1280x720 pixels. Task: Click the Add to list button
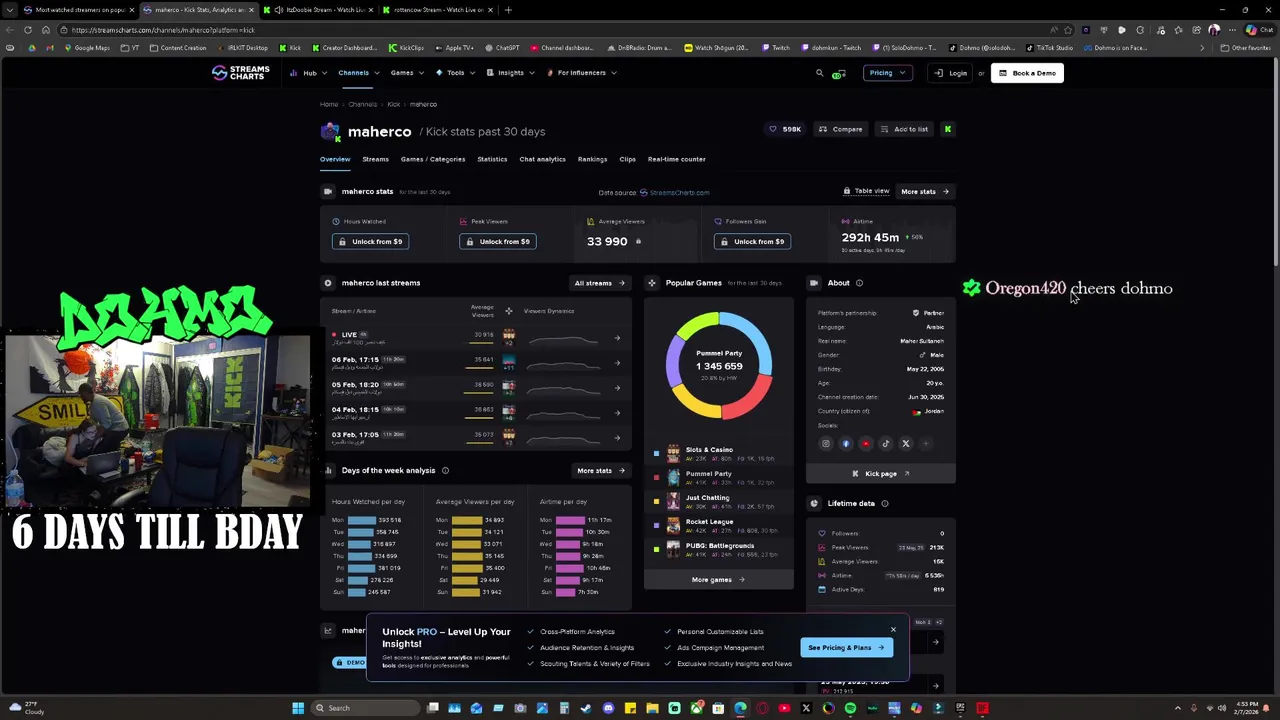tap(904, 129)
